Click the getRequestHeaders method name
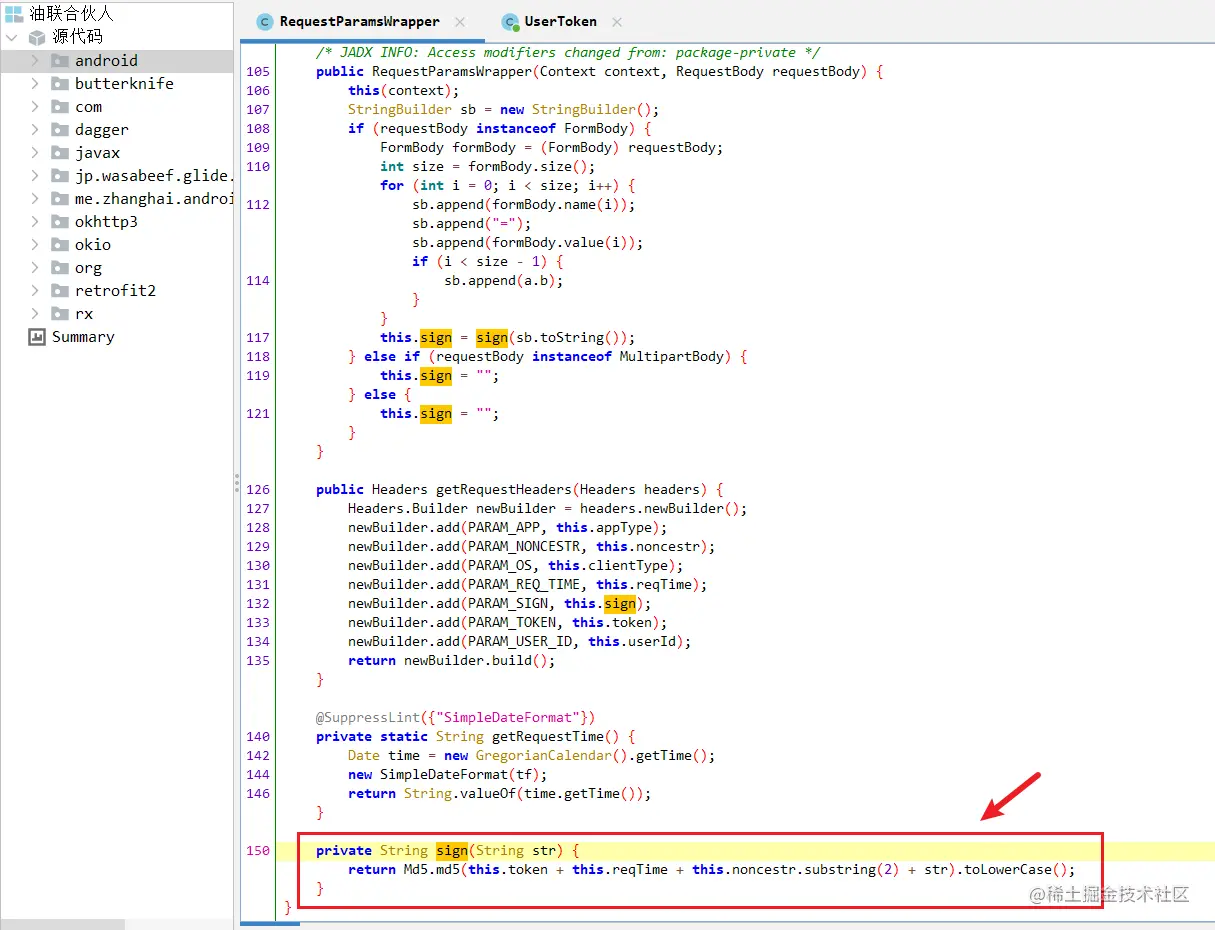The width and height of the screenshot is (1215, 930). pos(503,490)
